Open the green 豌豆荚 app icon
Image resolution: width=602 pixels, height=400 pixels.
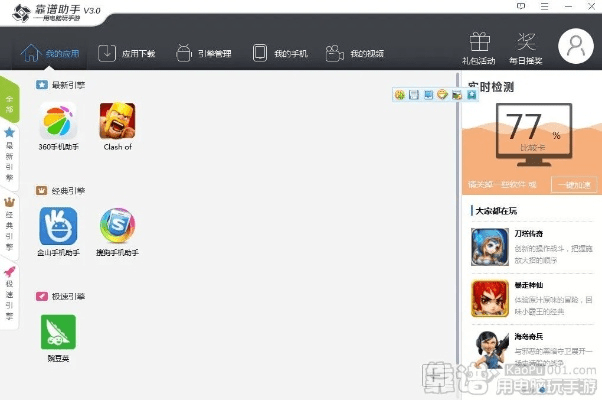[x=57, y=331]
